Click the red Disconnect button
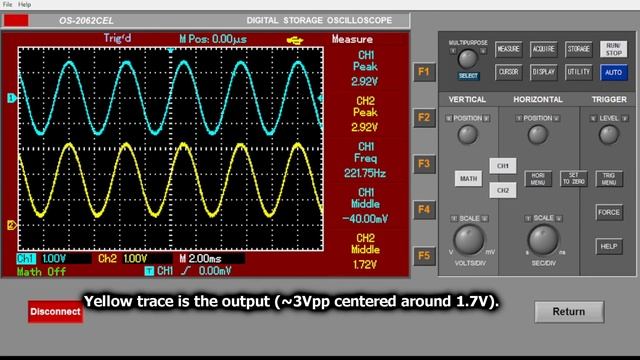 pyautogui.click(x=55, y=312)
